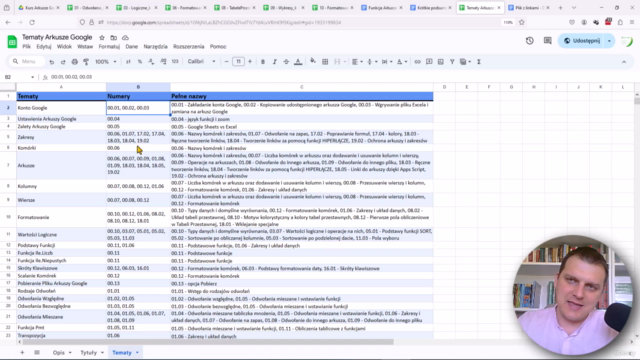640x360 pixels.
Task: Open the number format 123 menu
Action: (175, 62)
